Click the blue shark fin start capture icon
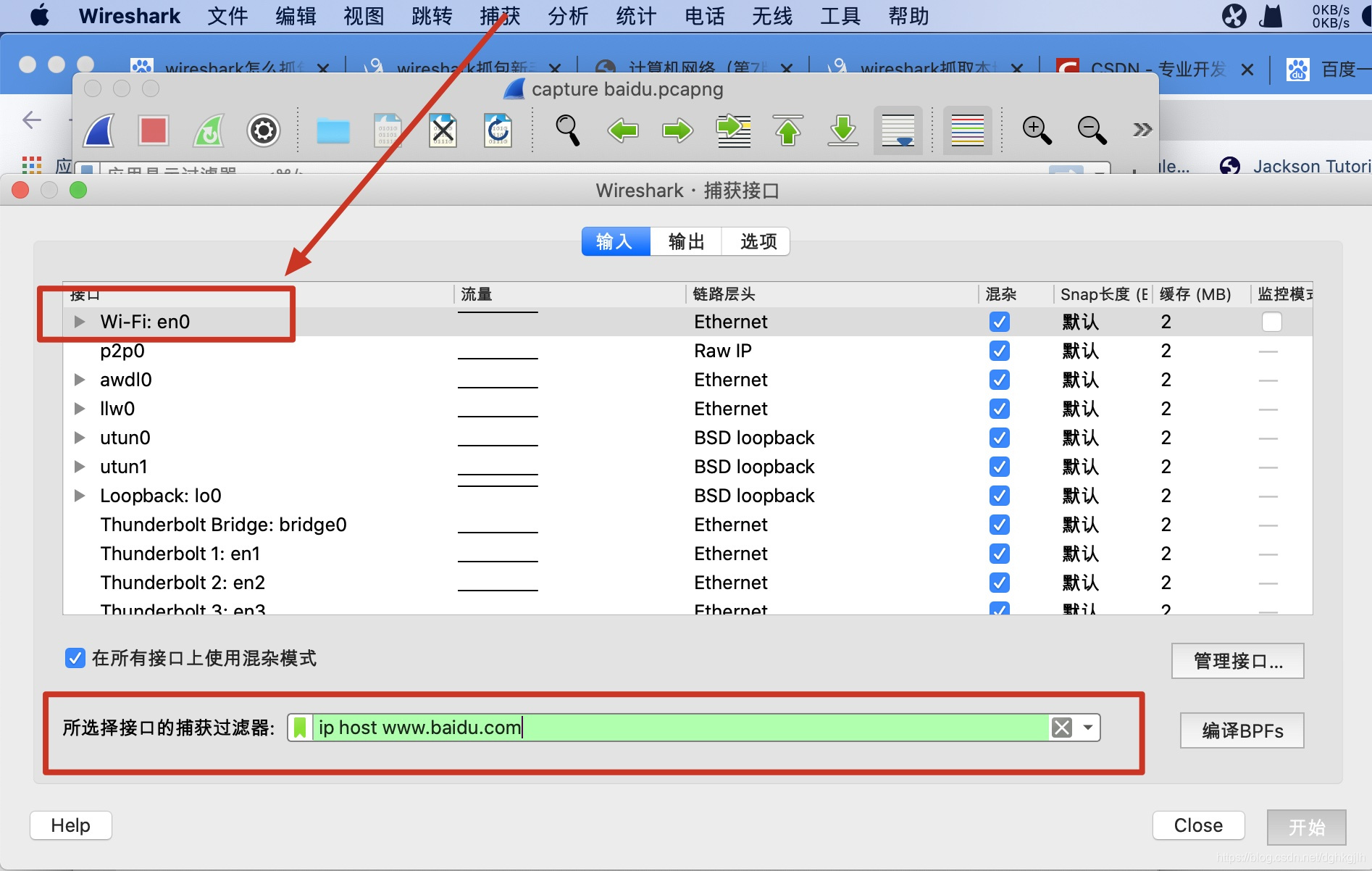This screenshot has width=1372, height=871. 99,131
